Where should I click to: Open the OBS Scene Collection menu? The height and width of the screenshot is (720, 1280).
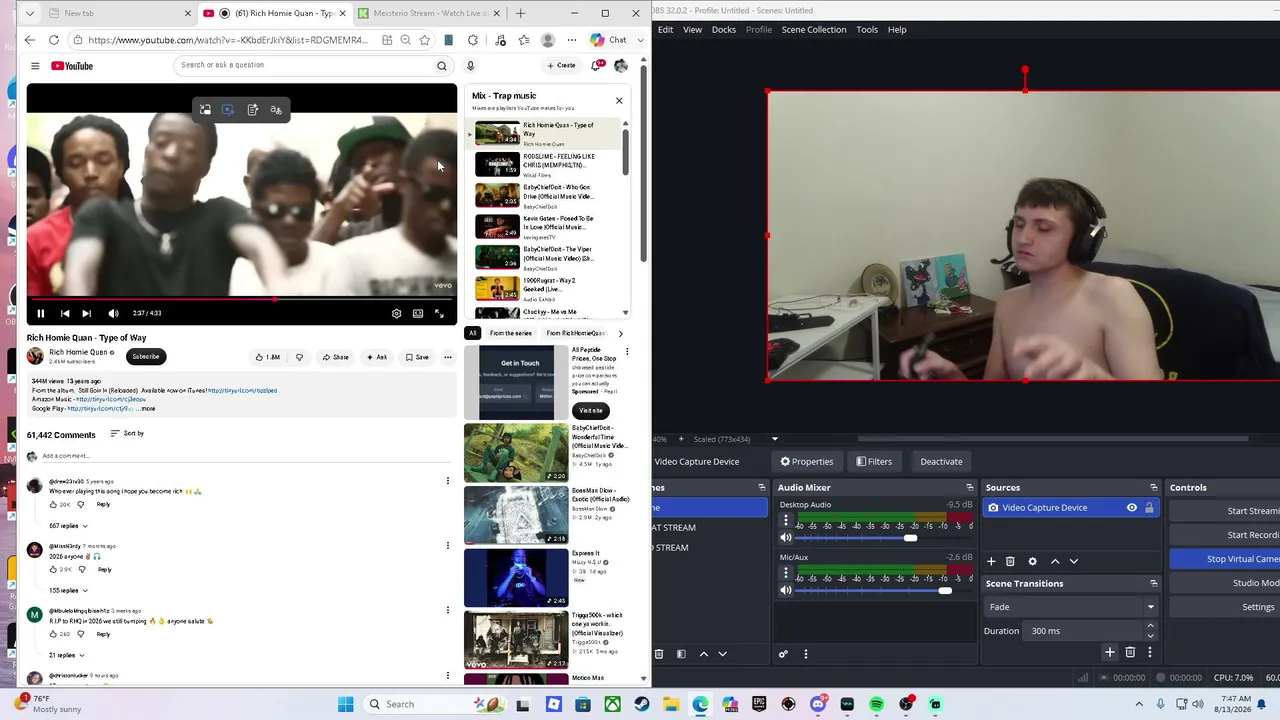coord(814,29)
